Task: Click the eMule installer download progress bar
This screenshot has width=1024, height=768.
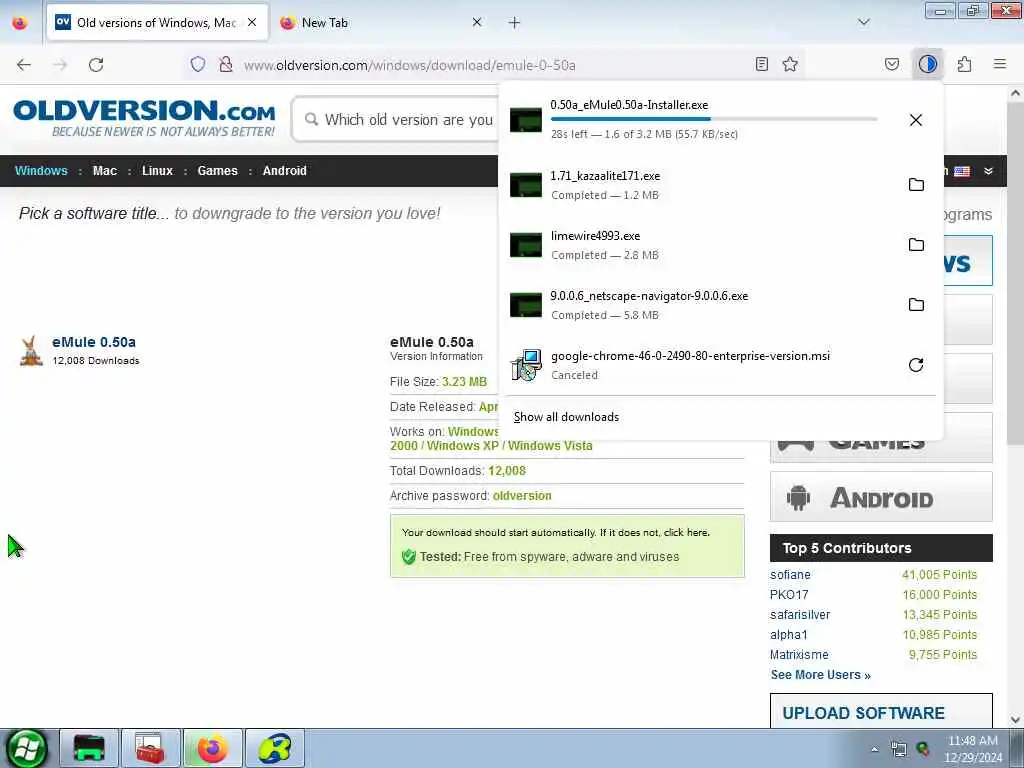Action: 713,120
